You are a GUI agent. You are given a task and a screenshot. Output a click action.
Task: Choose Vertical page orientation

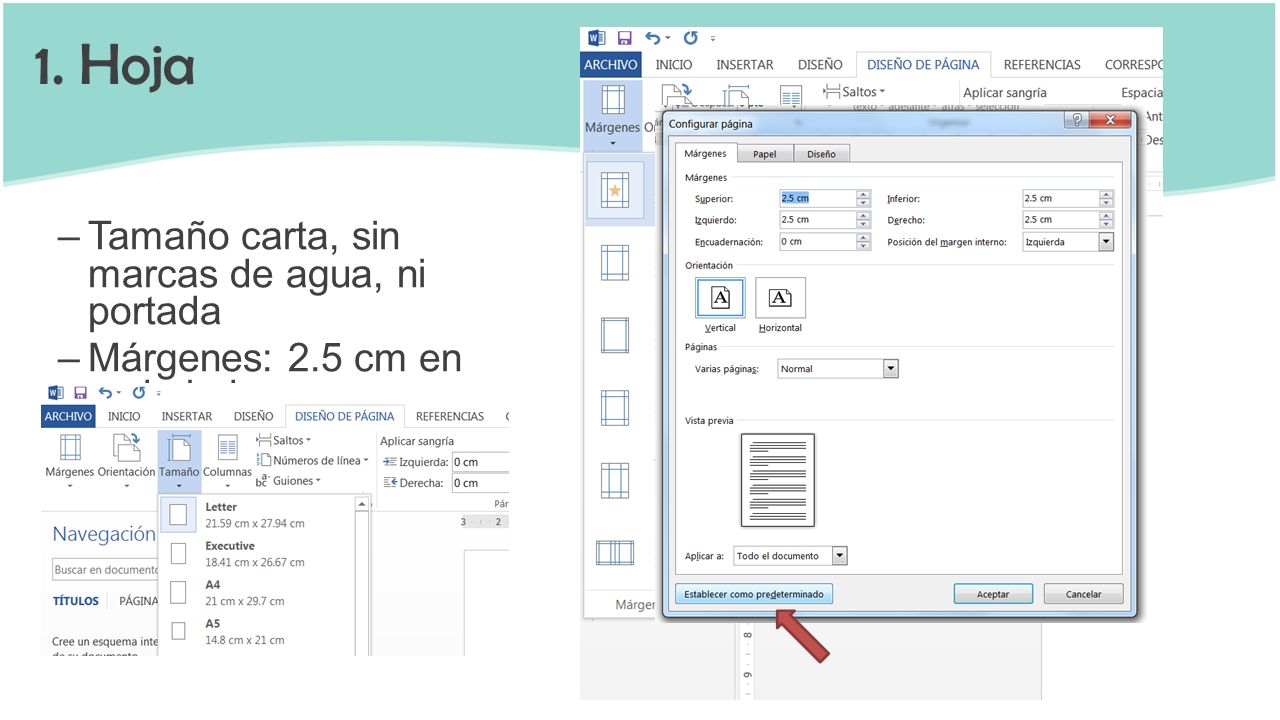720,305
